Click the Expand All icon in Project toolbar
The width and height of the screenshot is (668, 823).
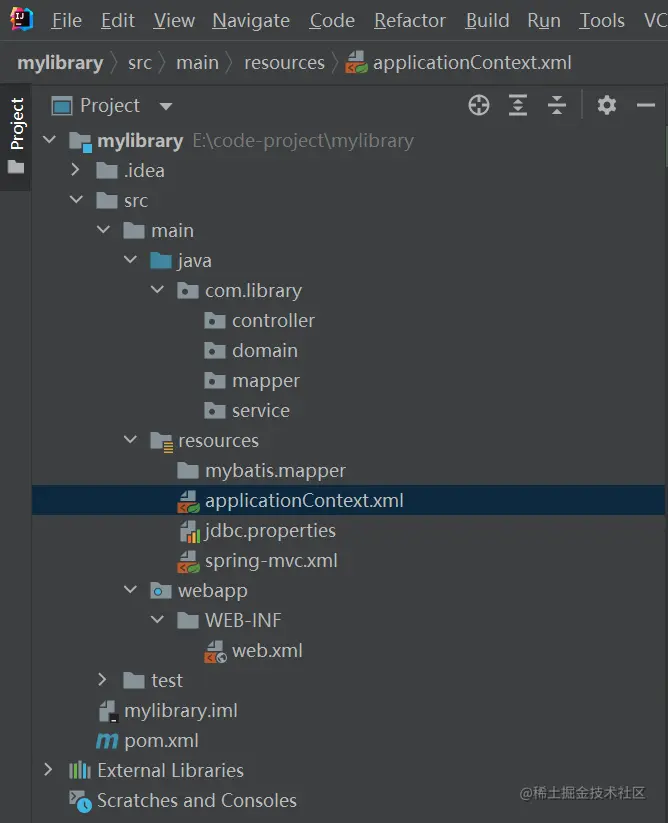517,104
